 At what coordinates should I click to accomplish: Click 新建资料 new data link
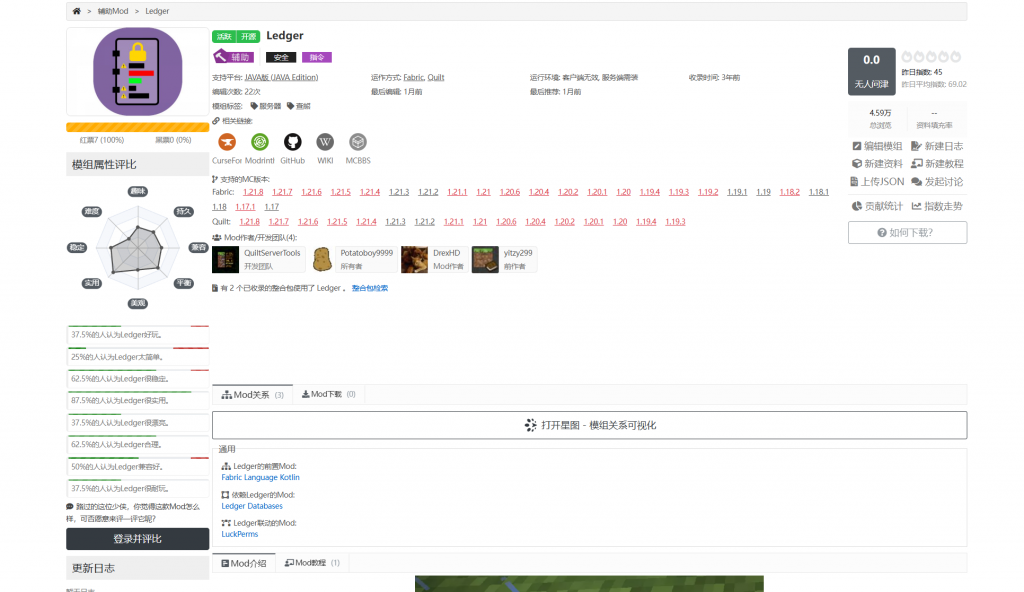point(877,164)
